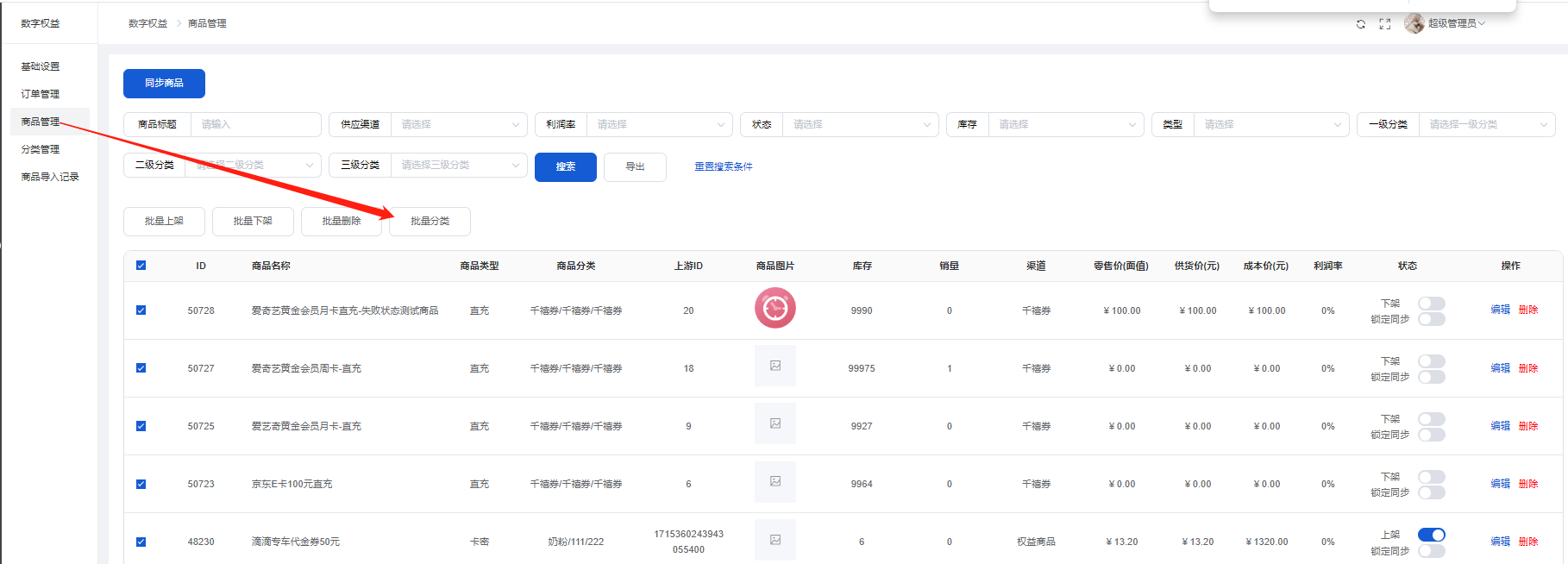
Task: Open product image for item 50728
Action: point(775,309)
